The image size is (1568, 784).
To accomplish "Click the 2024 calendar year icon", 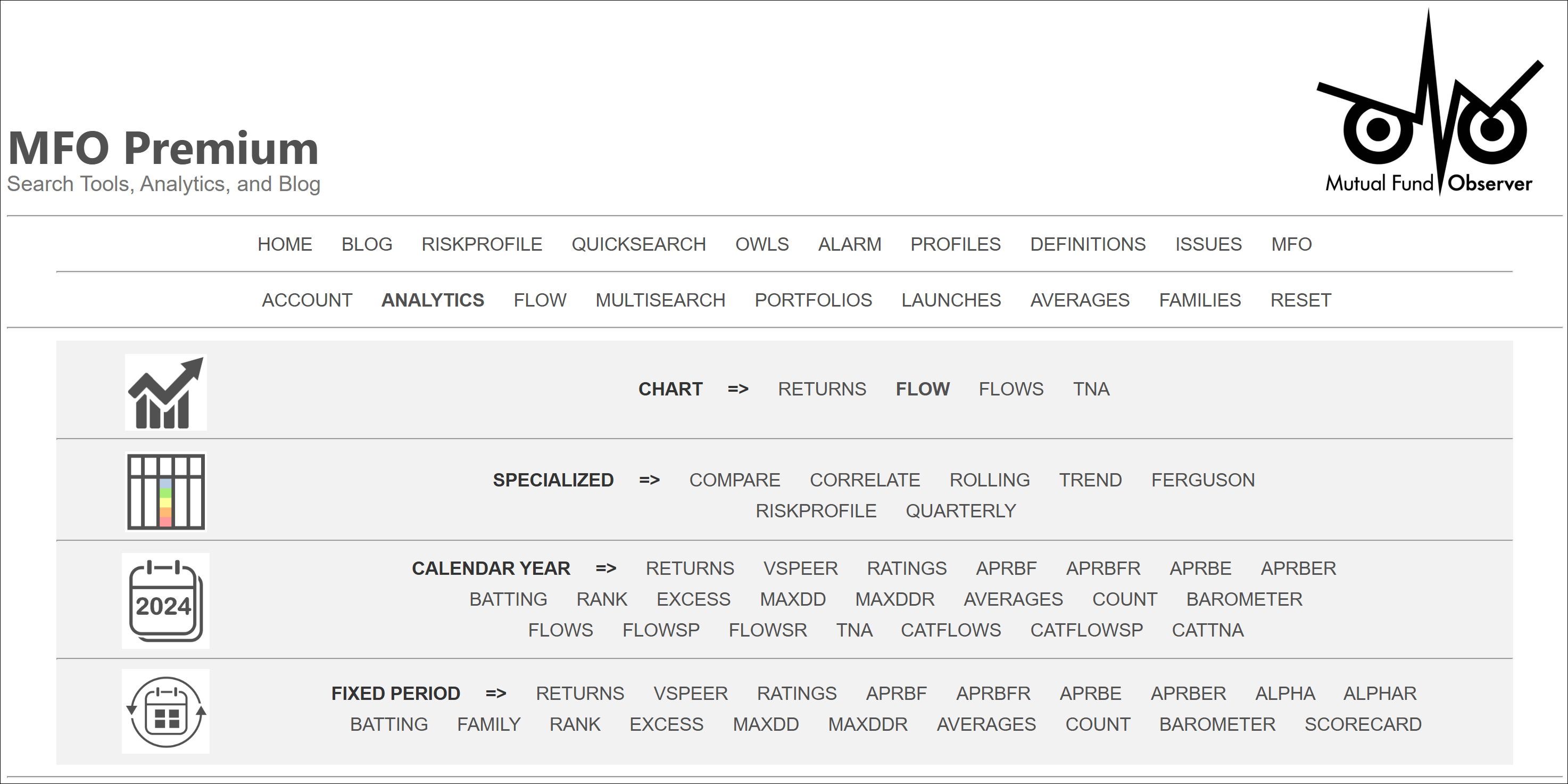I will pos(165,601).
